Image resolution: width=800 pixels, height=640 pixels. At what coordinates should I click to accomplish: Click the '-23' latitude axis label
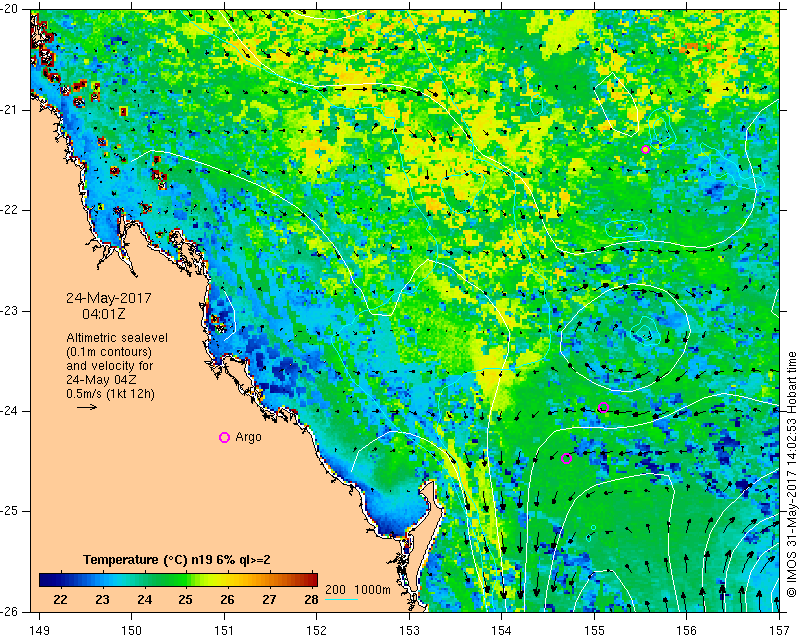click(x=11, y=311)
